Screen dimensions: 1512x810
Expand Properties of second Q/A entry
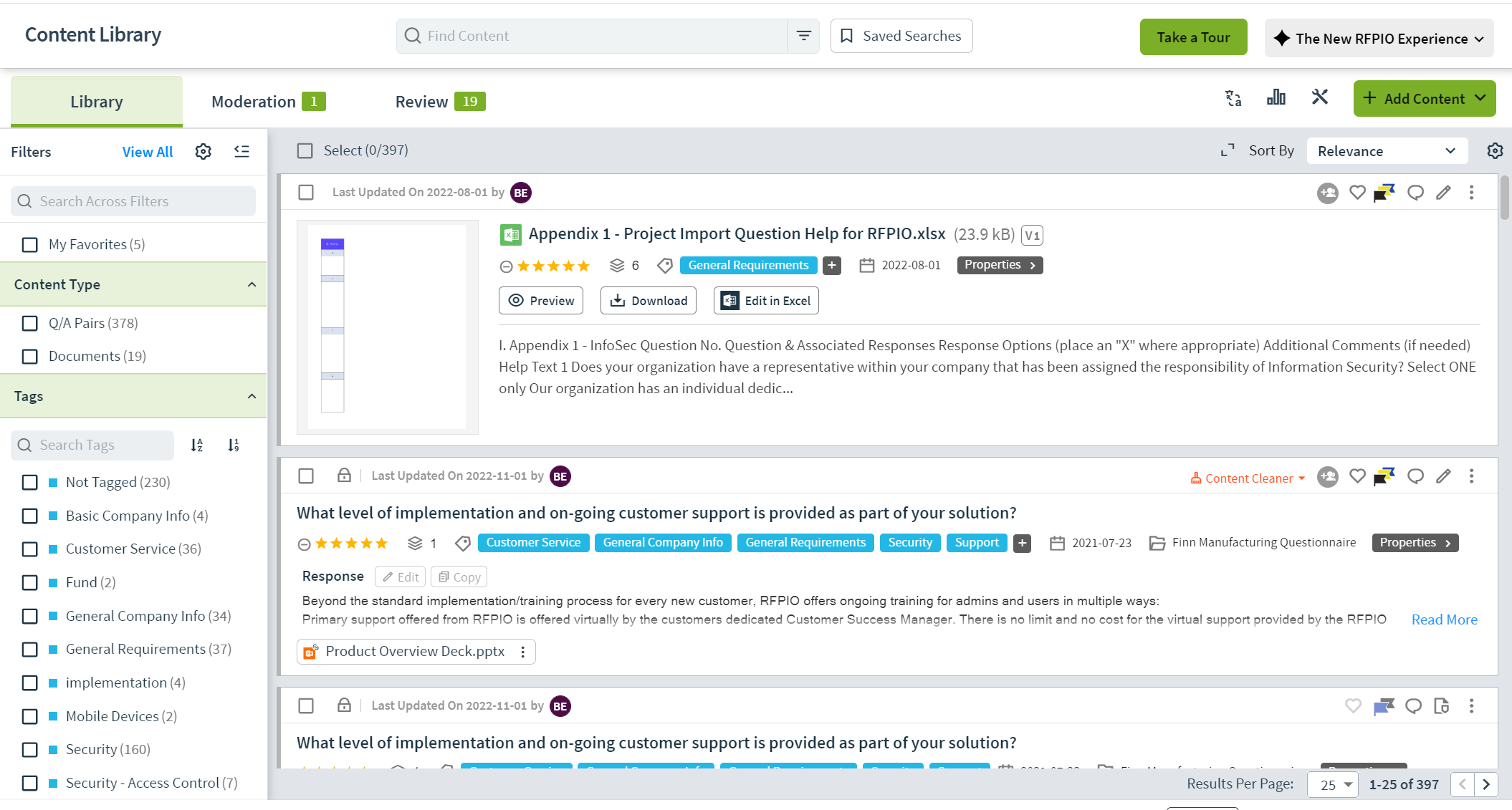coord(1415,543)
